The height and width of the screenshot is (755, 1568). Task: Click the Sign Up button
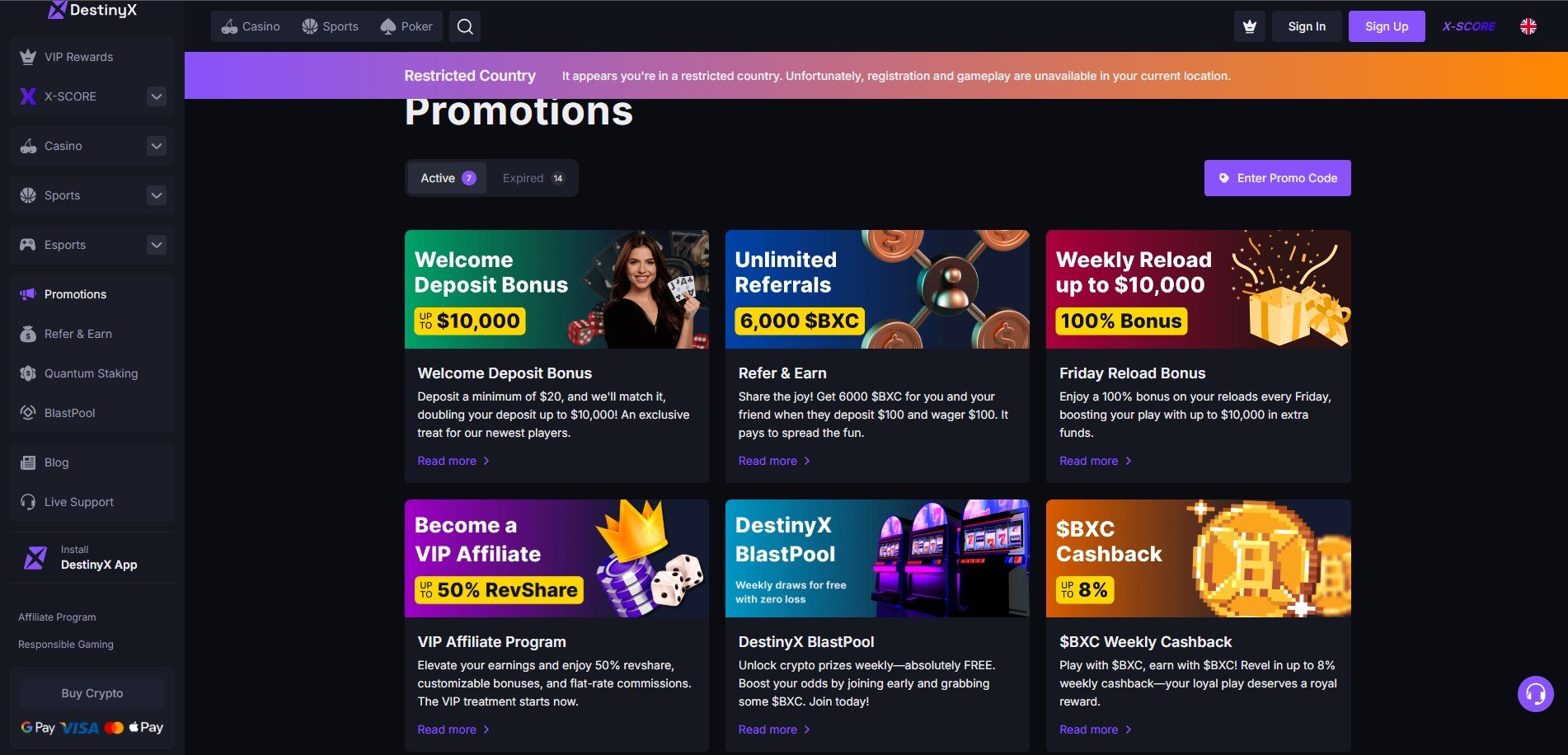point(1386,26)
